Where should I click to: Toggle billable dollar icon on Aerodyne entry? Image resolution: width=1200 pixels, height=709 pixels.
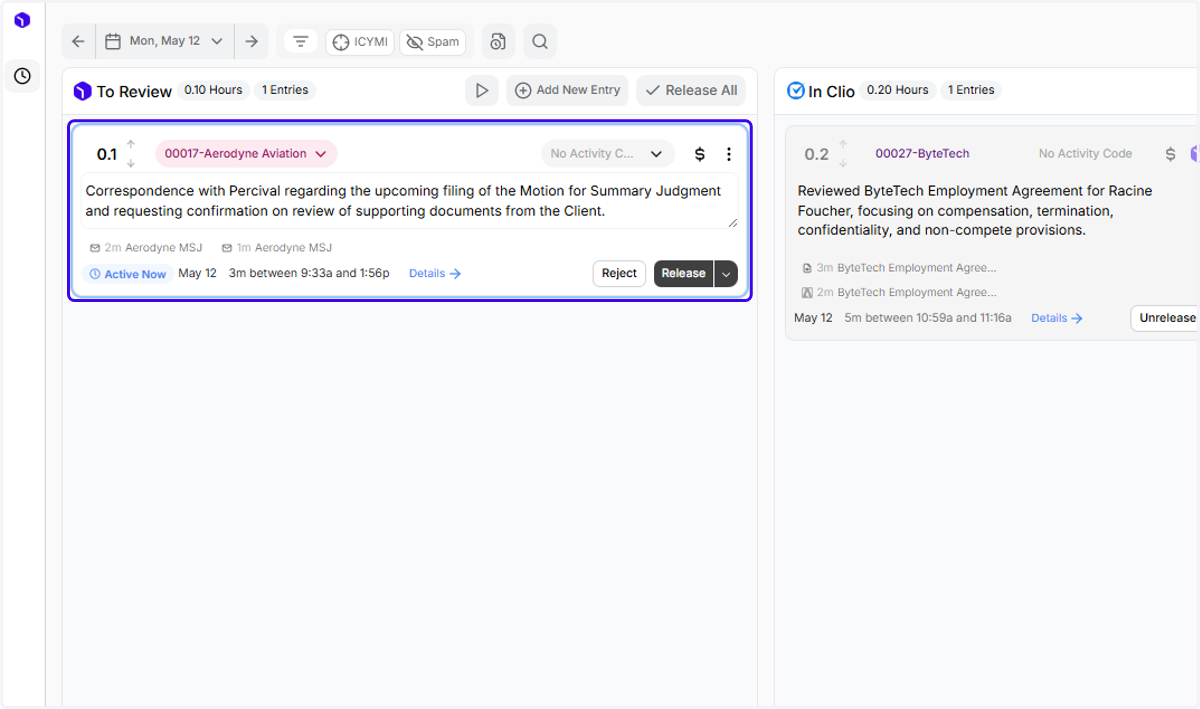(699, 154)
